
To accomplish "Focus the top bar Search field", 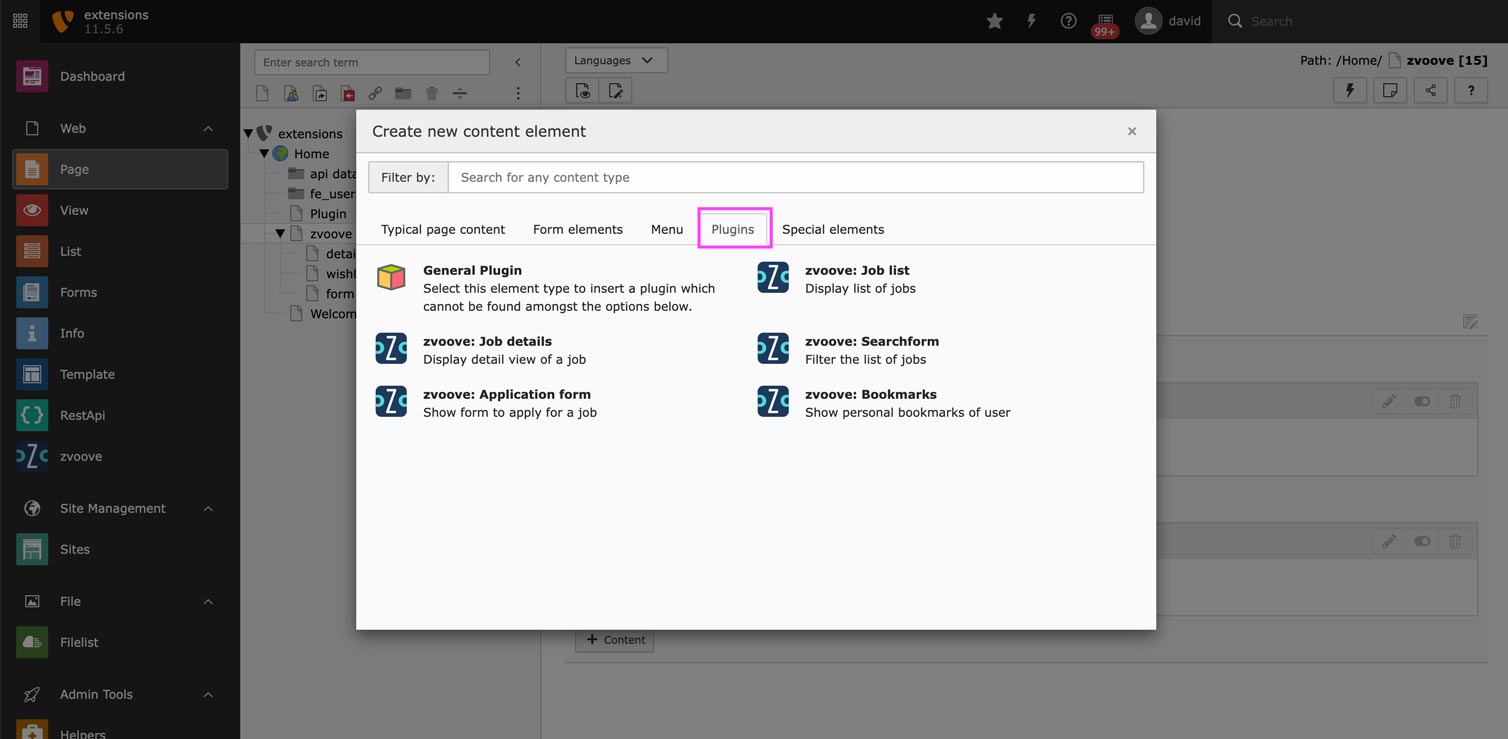I will coord(1360,21).
